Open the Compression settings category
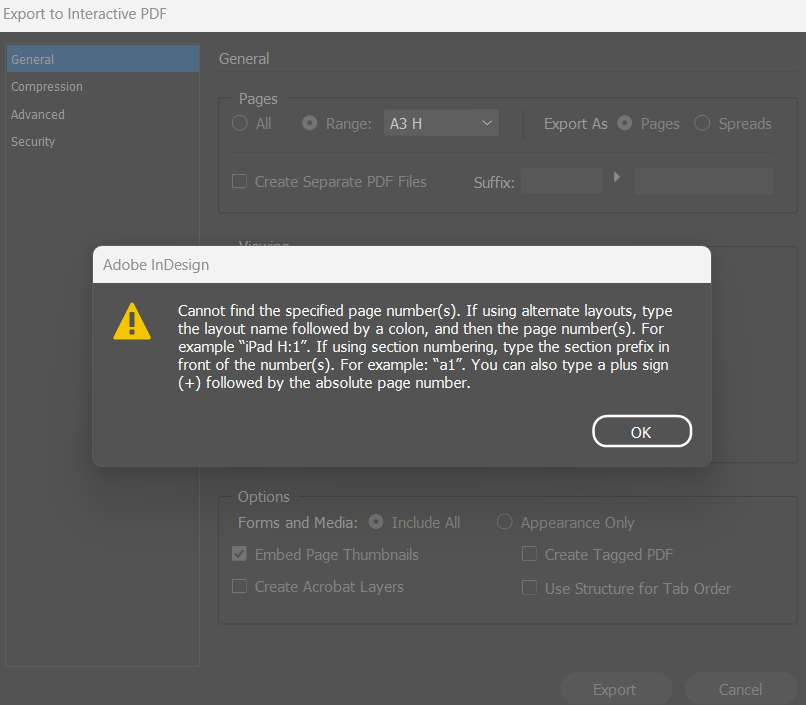 pyautogui.click(x=47, y=87)
